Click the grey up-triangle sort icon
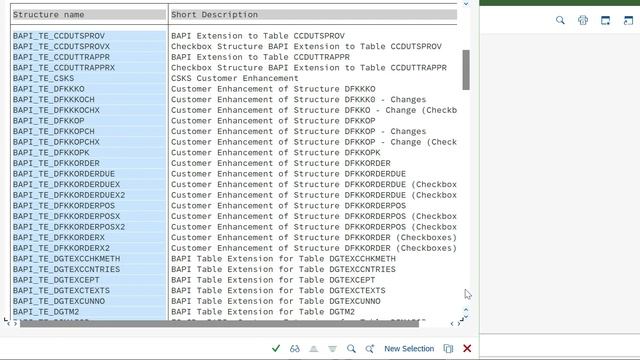The width and height of the screenshot is (640, 360). click(x=313, y=349)
